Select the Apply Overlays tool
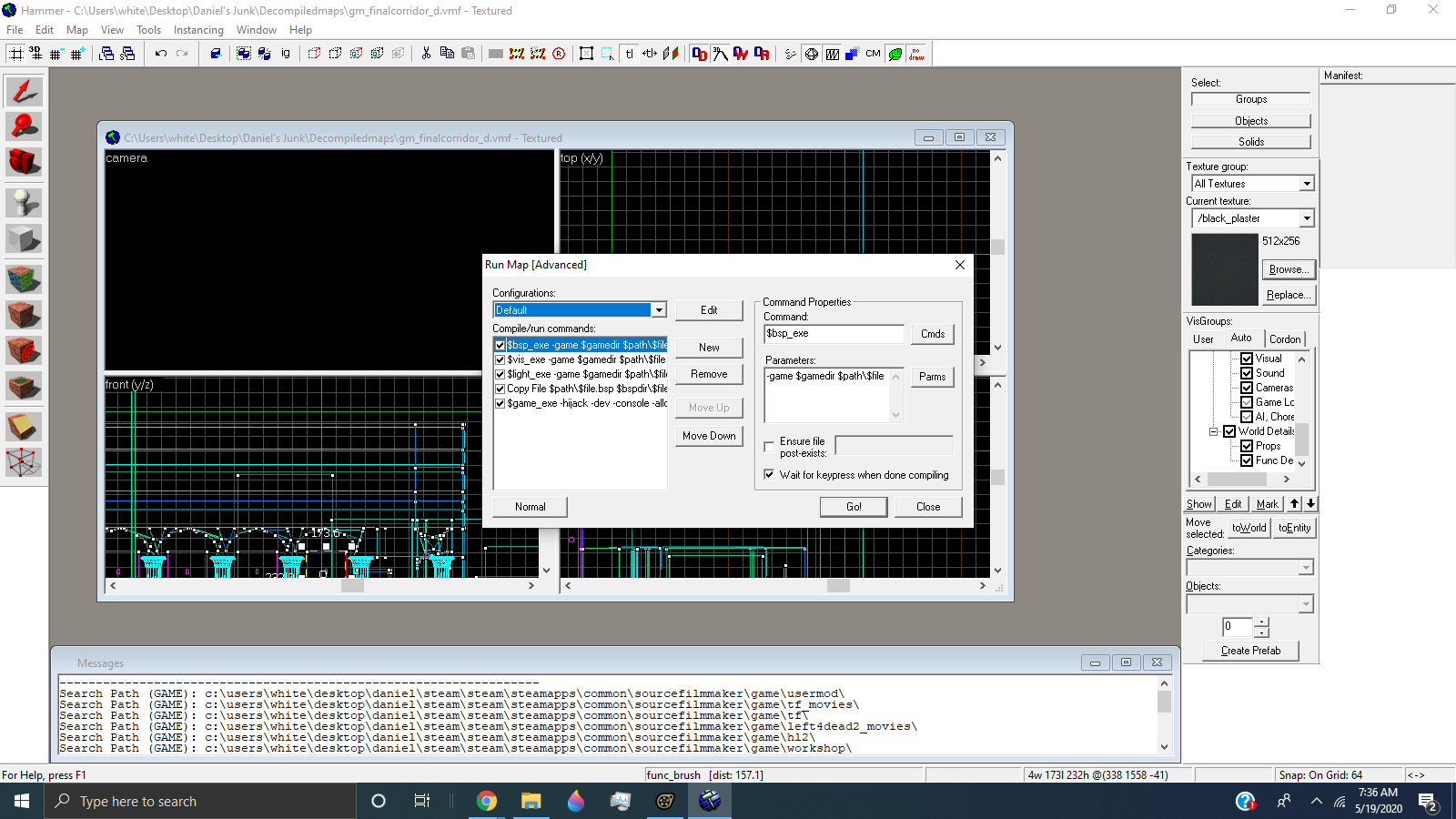This screenshot has width=1456, height=819. (24, 386)
